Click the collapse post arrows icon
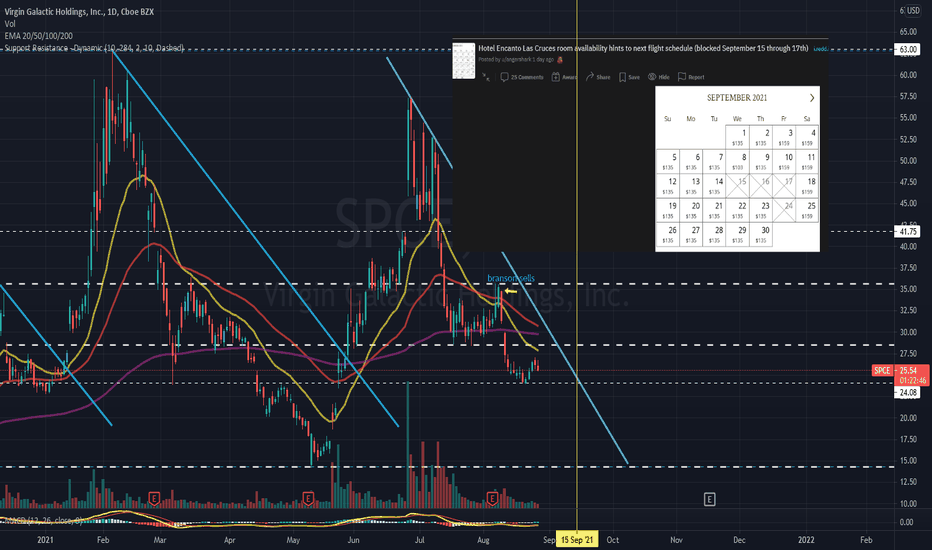 (486, 77)
